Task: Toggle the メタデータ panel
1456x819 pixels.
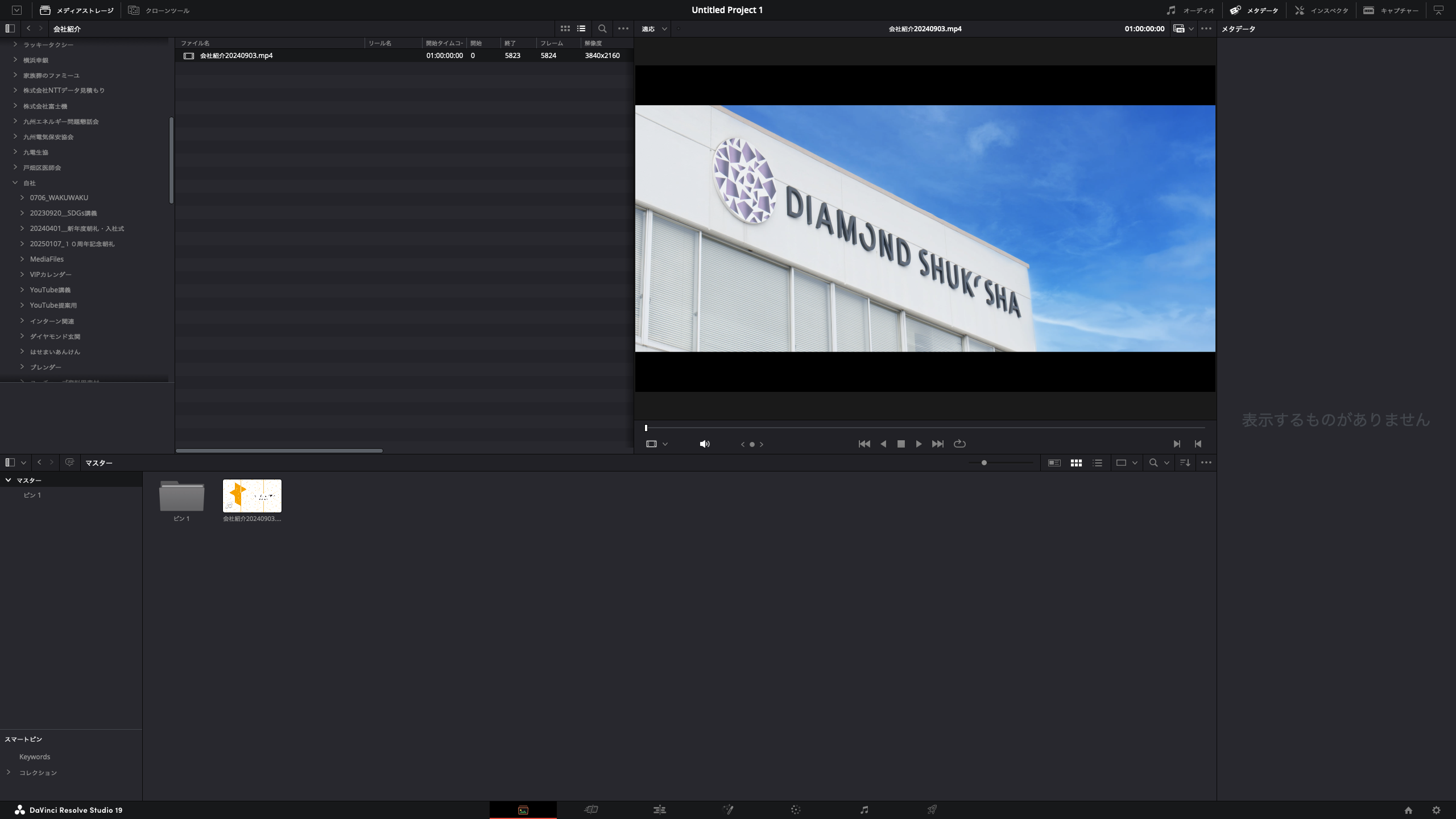Action: coord(1254,10)
